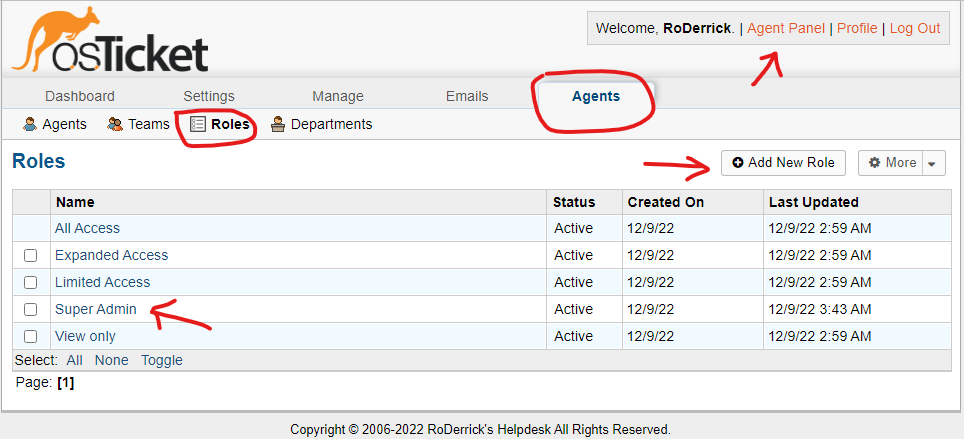Tick the View only checkbox
Viewport: 964px width, 439px height.
tap(30, 336)
